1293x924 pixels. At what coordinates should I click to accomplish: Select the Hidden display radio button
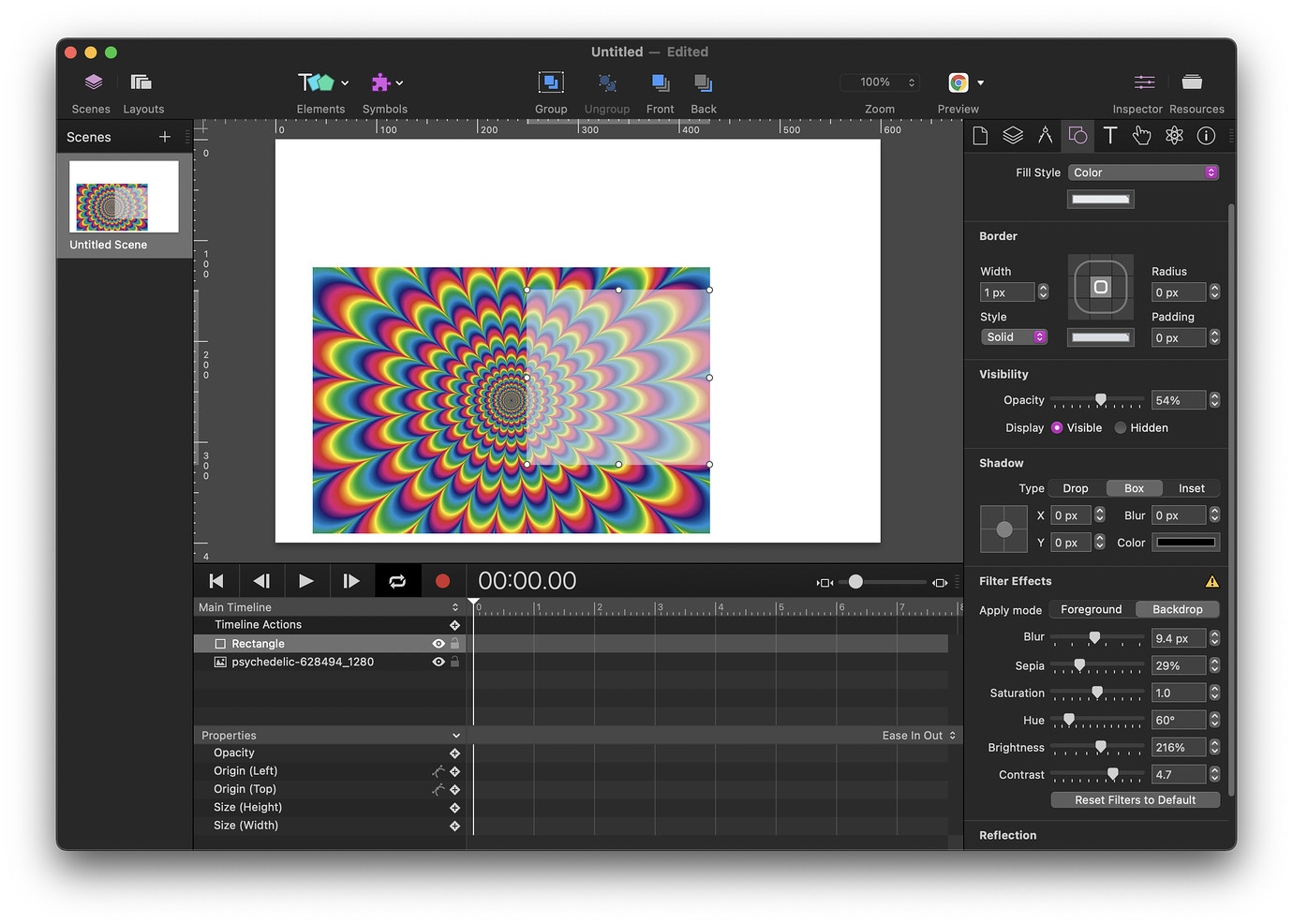click(x=1120, y=428)
